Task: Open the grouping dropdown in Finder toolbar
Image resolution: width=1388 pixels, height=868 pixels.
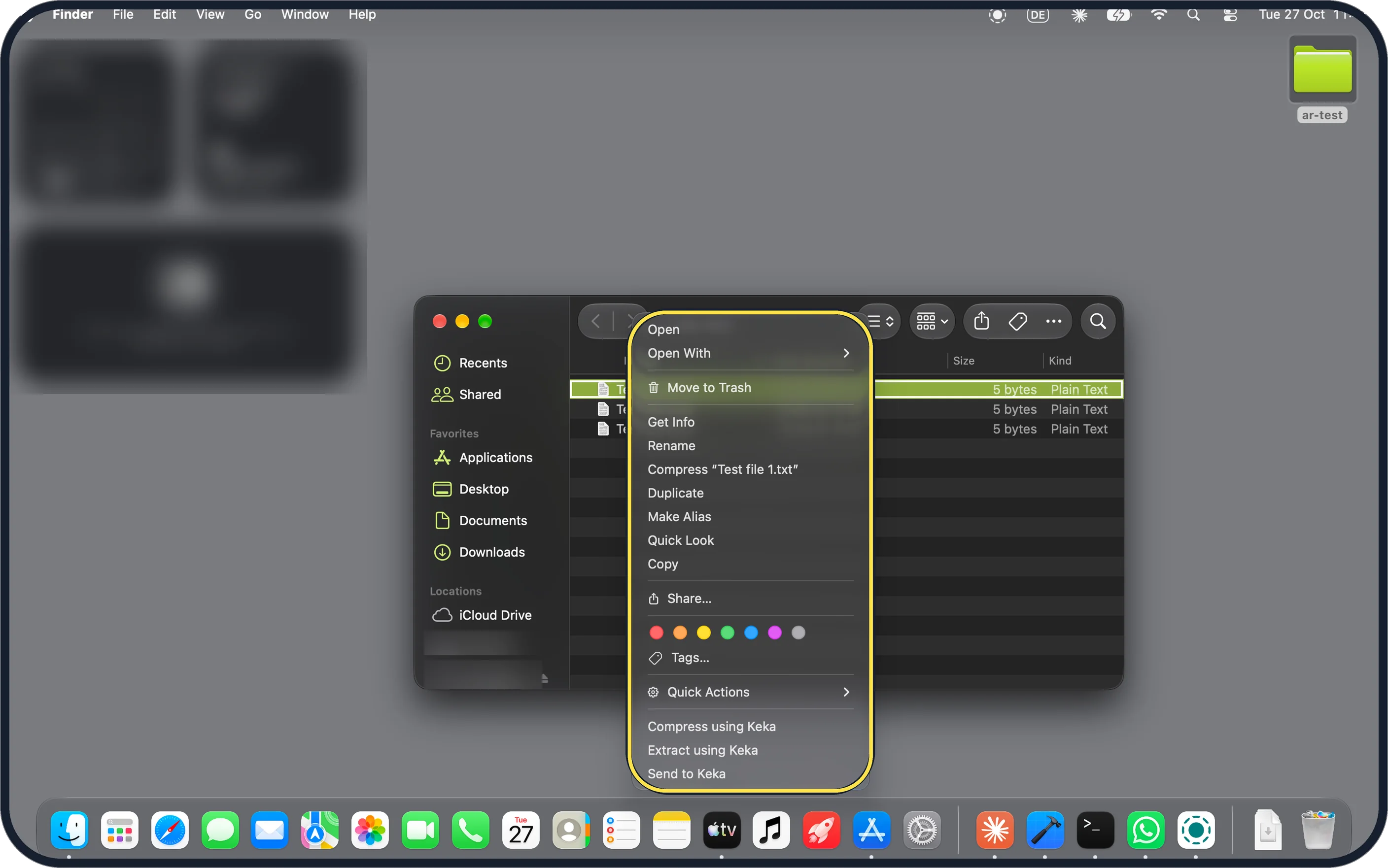Action: click(932, 321)
